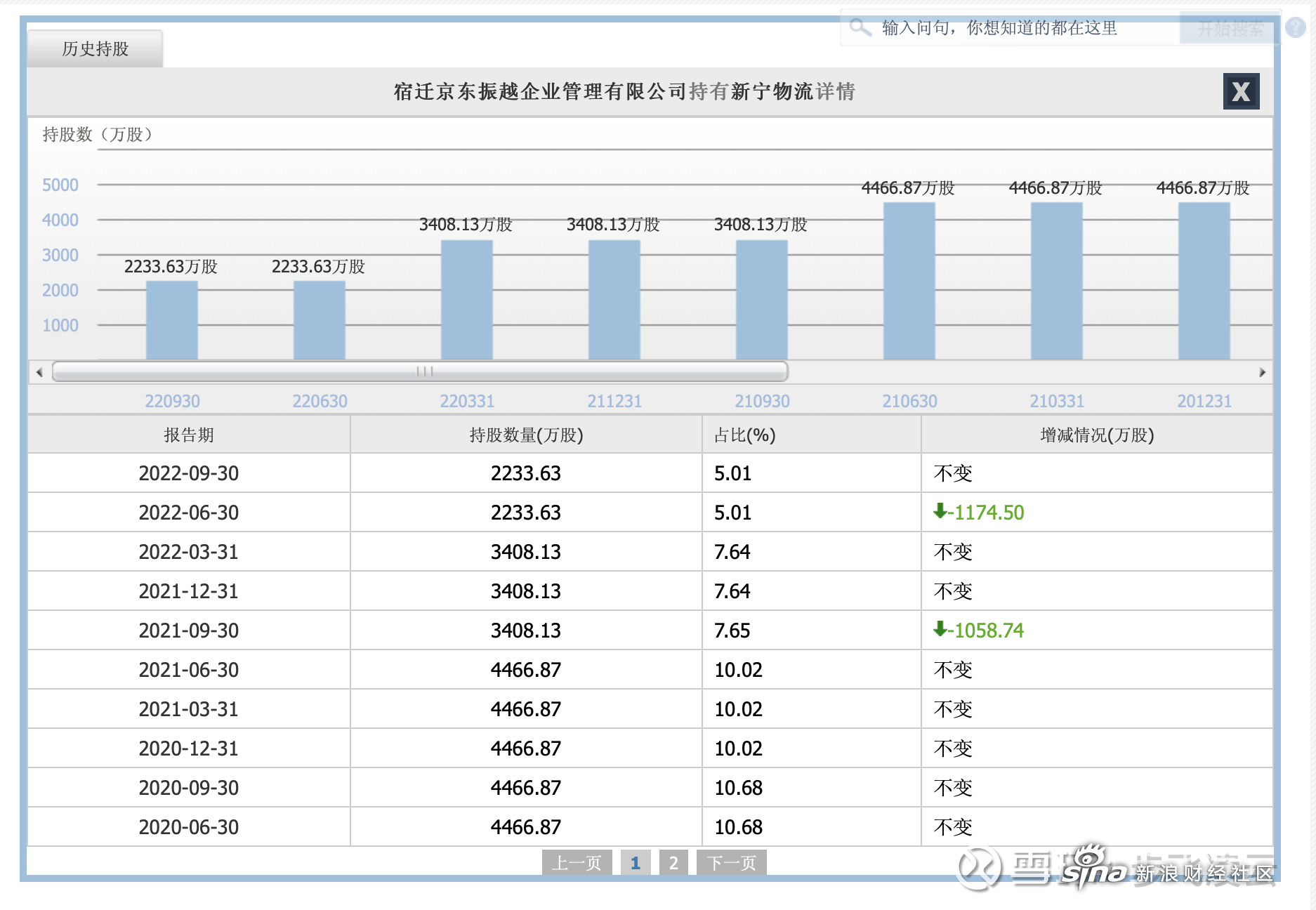Select the 2020-06-30 report date cell
Screen dimensions: 1316x910
pos(189,827)
